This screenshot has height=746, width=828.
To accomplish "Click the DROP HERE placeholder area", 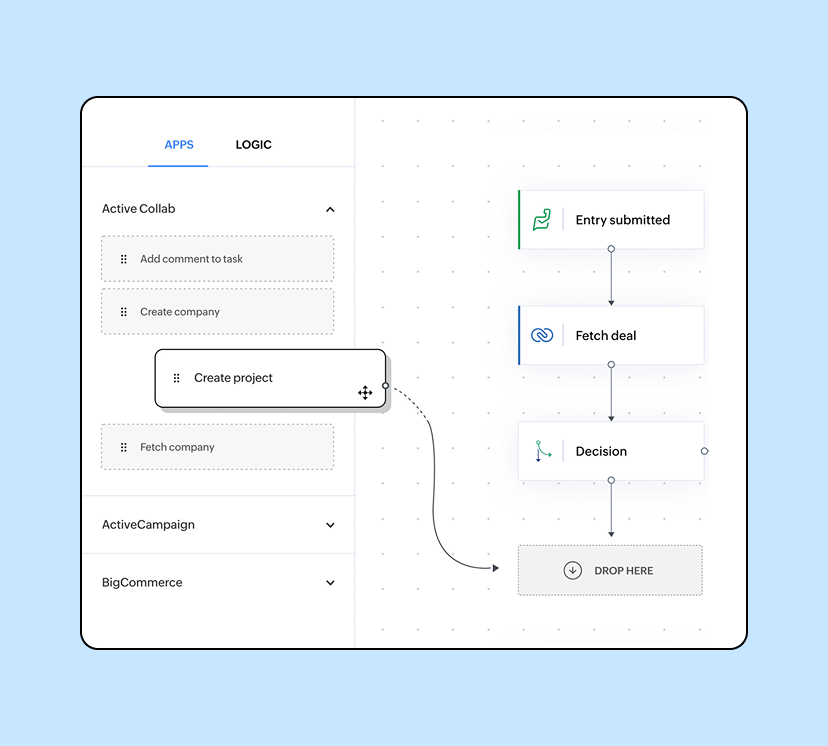I will 610,569.
